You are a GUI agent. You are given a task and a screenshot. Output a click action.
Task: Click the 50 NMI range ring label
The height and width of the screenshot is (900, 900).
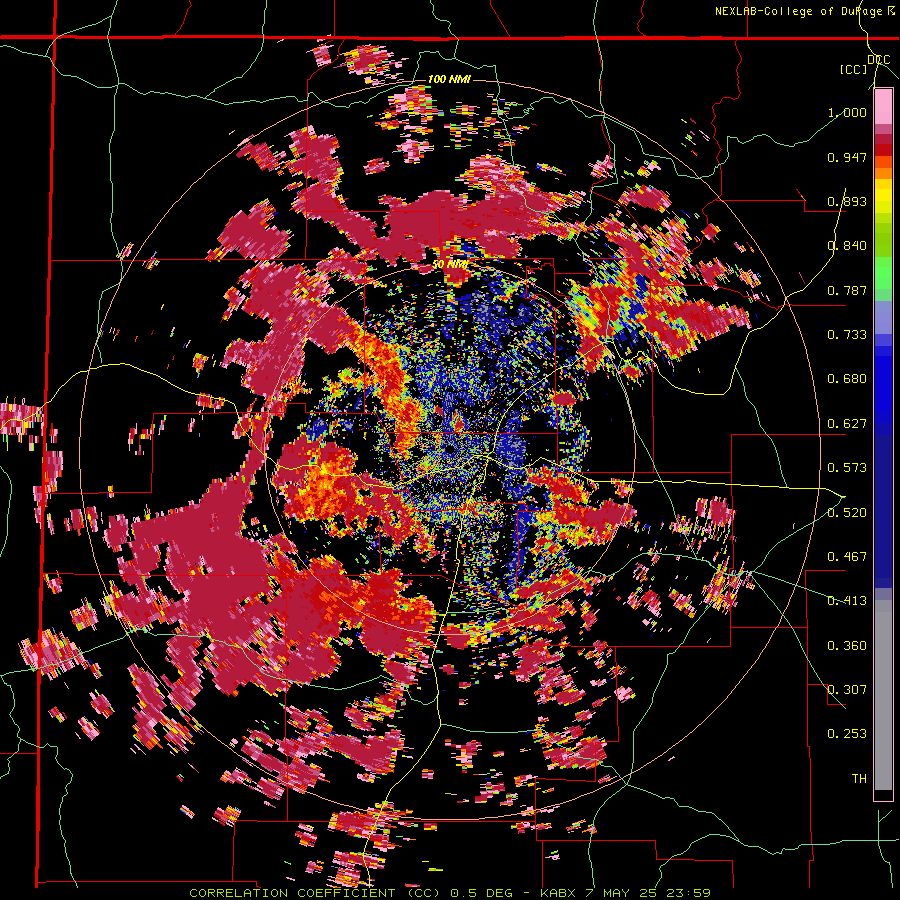tap(450, 265)
